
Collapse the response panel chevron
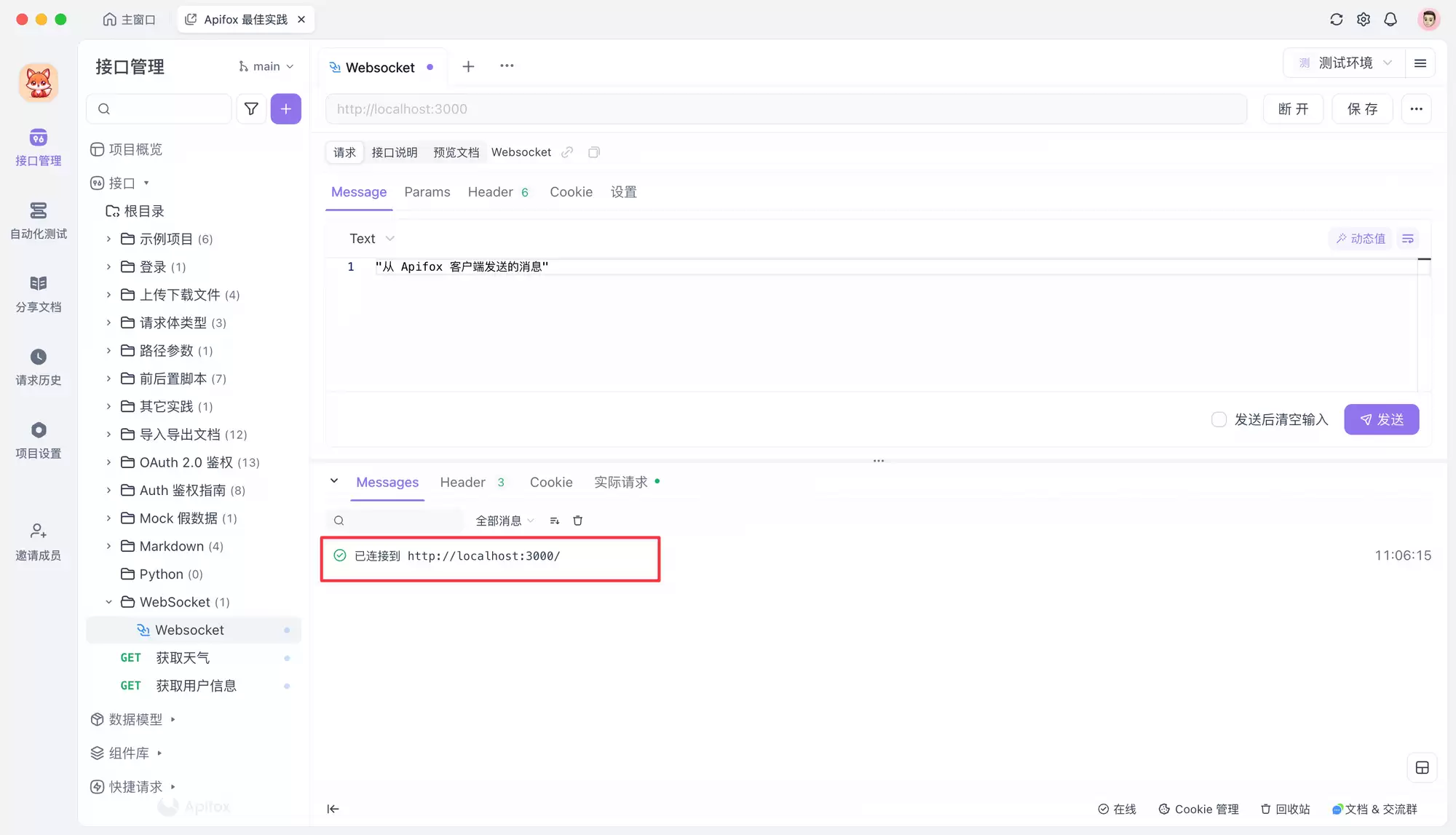[x=334, y=480]
